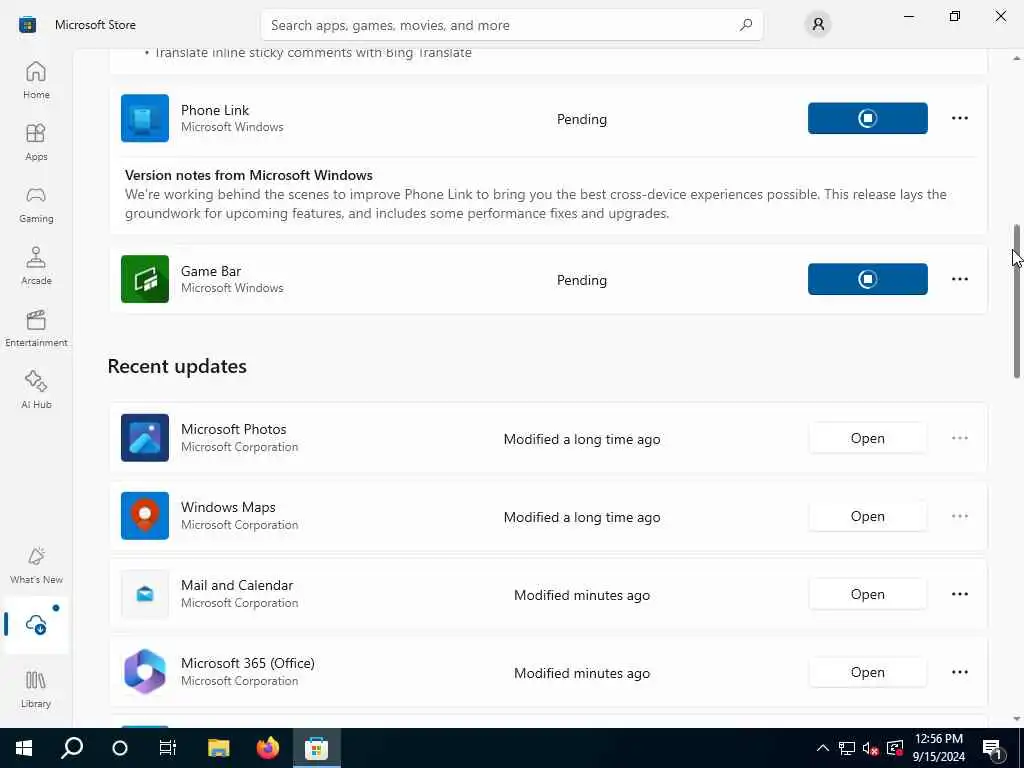This screenshot has height=768, width=1024.
Task: Click the scrollbar up arrow
Action: pyautogui.click(x=1016, y=58)
